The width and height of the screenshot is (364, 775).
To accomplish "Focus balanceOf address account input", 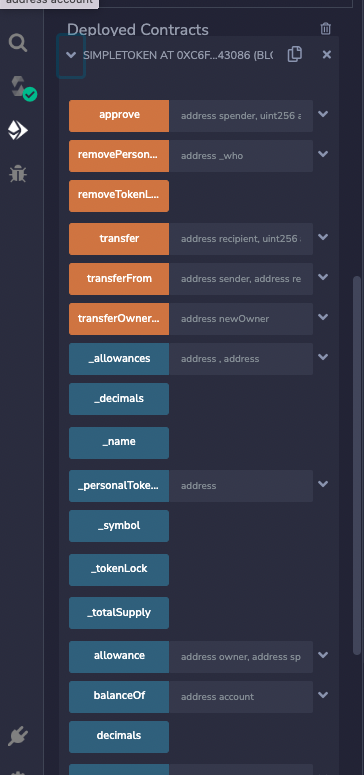I will coord(241,697).
